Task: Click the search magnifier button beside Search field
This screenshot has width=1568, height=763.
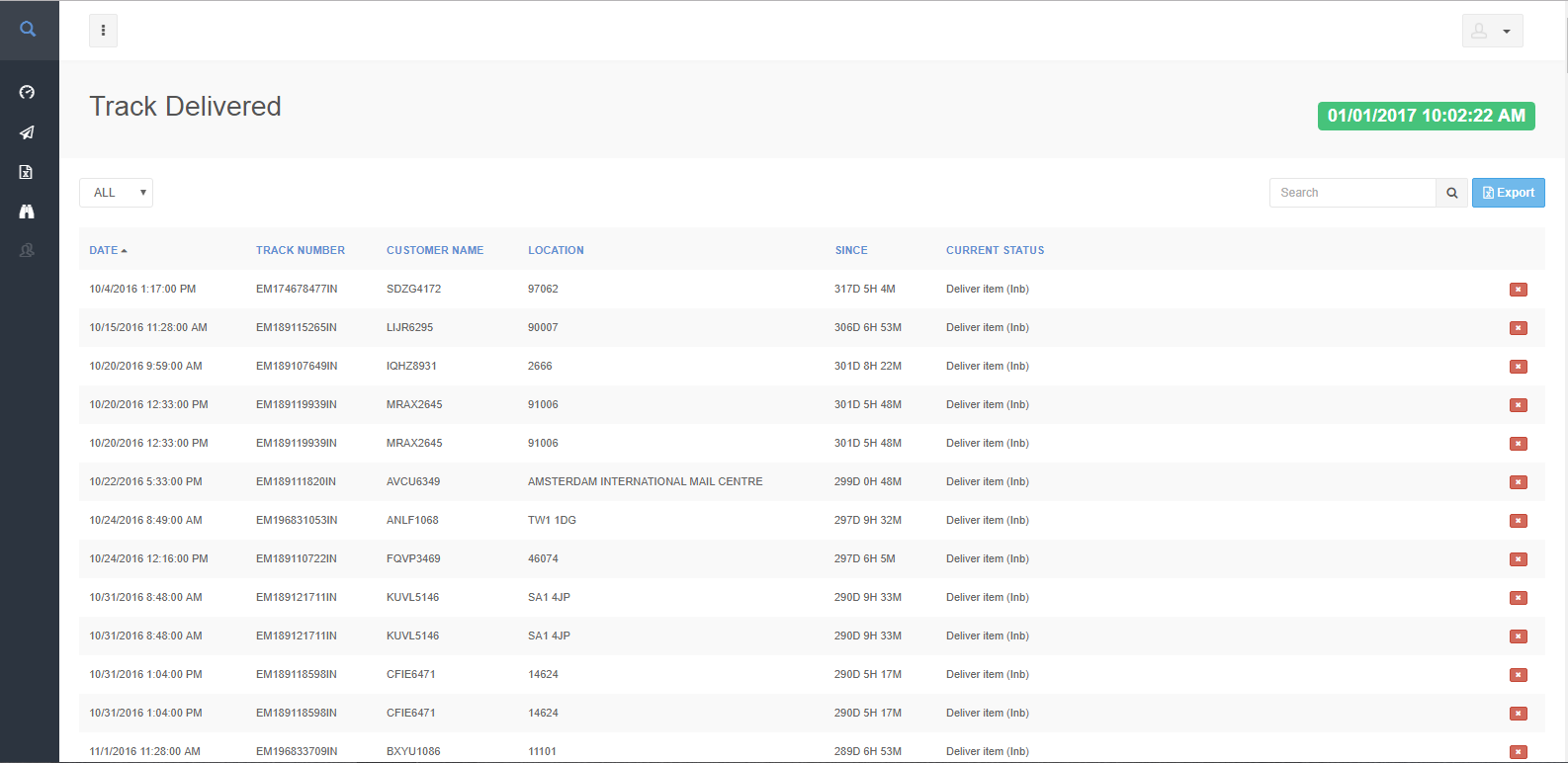Action: click(x=1451, y=193)
